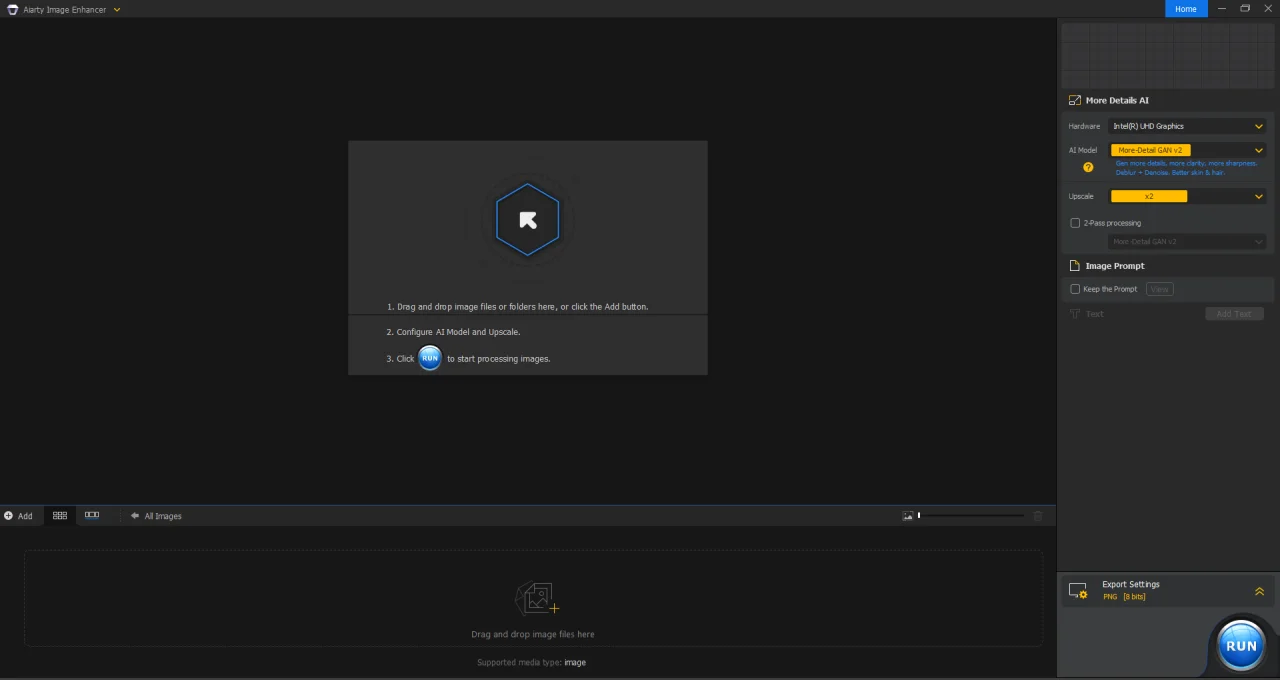Click the small blue RUN icon in instructions
This screenshot has height=680, width=1280.
point(430,358)
